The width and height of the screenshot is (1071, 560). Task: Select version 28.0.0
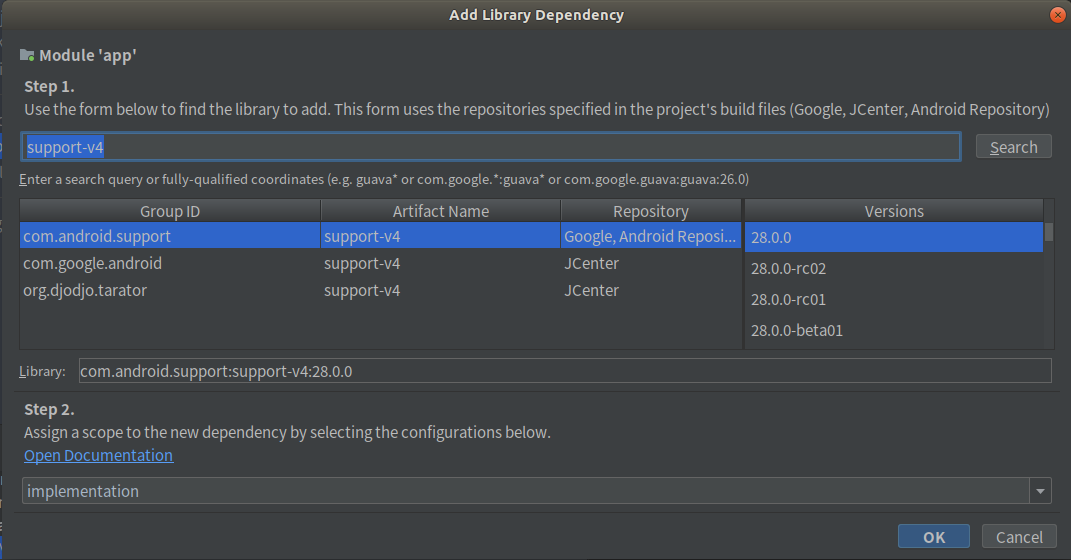(894, 237)
